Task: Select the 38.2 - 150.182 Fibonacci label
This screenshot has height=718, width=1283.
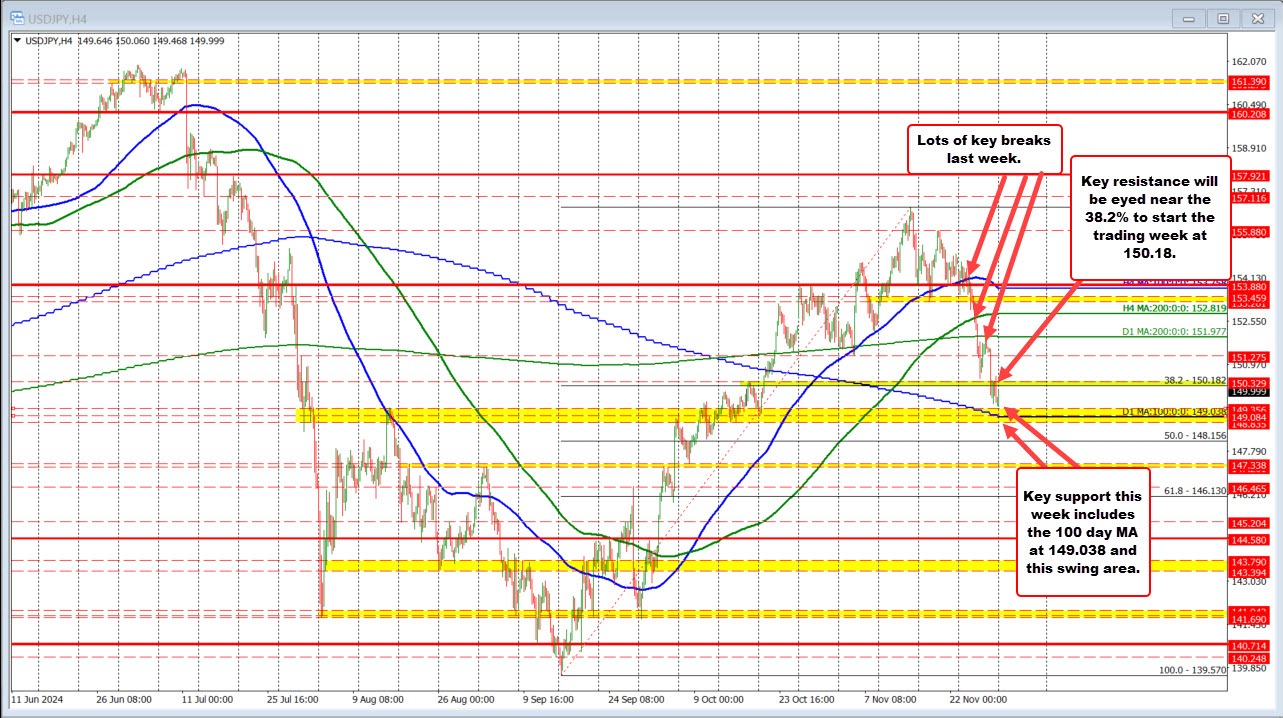Action: point(1195,381)
